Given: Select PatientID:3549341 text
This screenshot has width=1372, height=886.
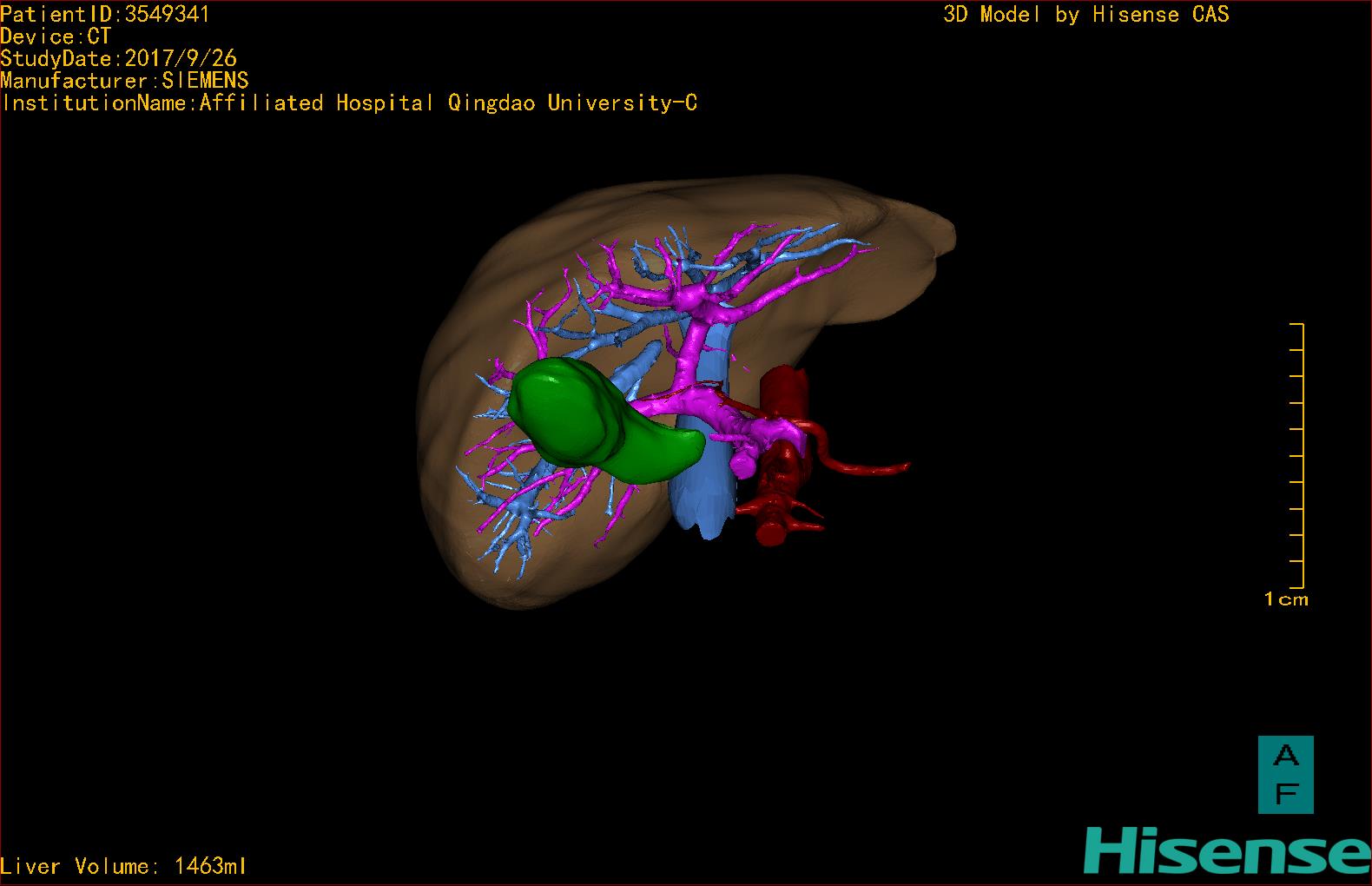Looking at the screenshot, I should (x=105, y=14).
